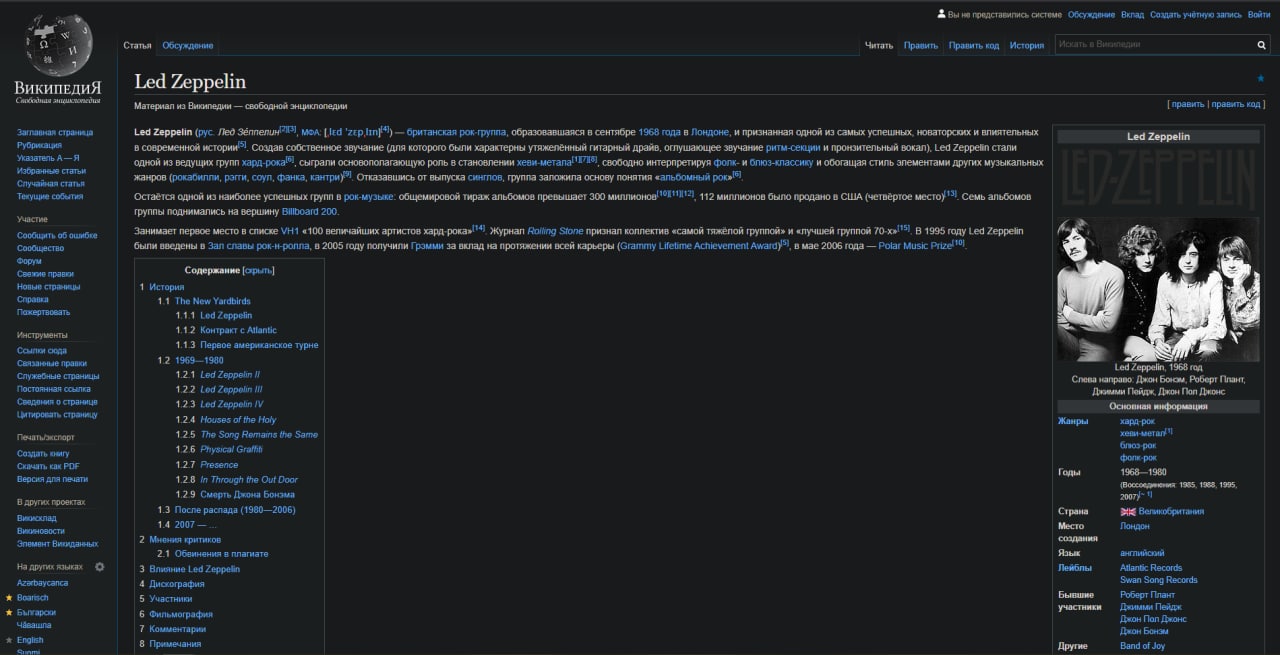Click the Led Zeppelin logo image
Image resolution: width=1280 pixels, height=655 pixels.
tap(1158, 179)
